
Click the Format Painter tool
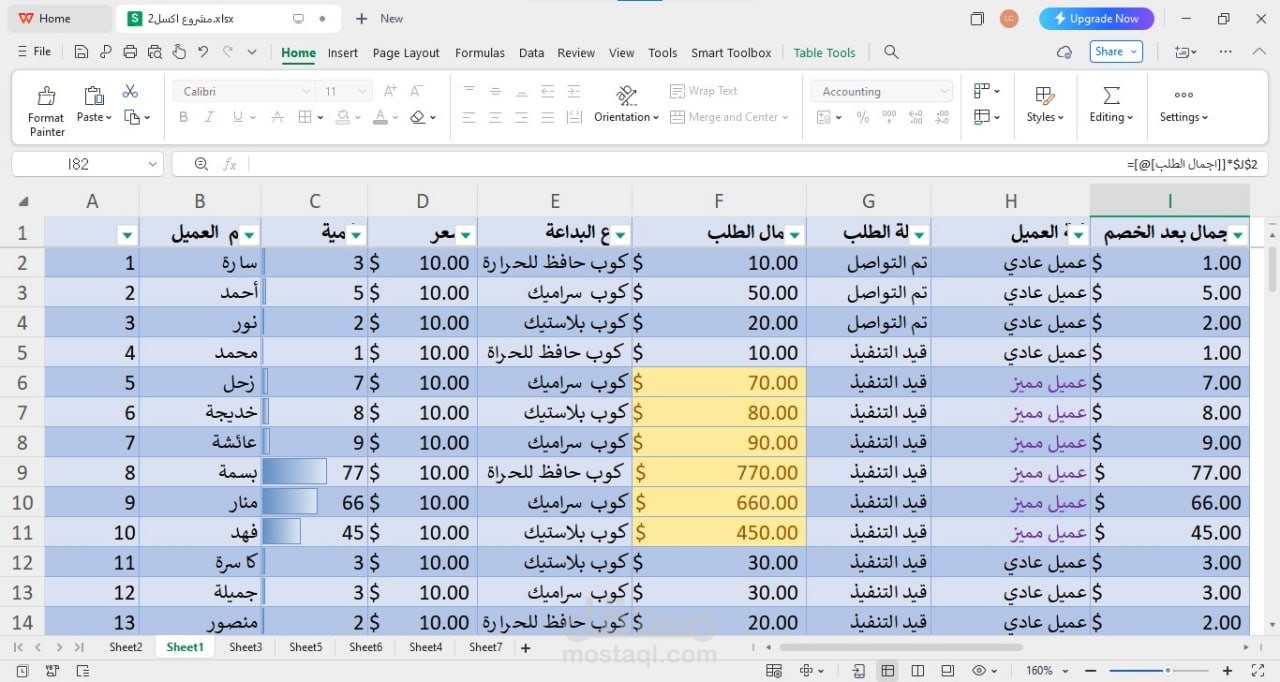(x=46, y=111)
